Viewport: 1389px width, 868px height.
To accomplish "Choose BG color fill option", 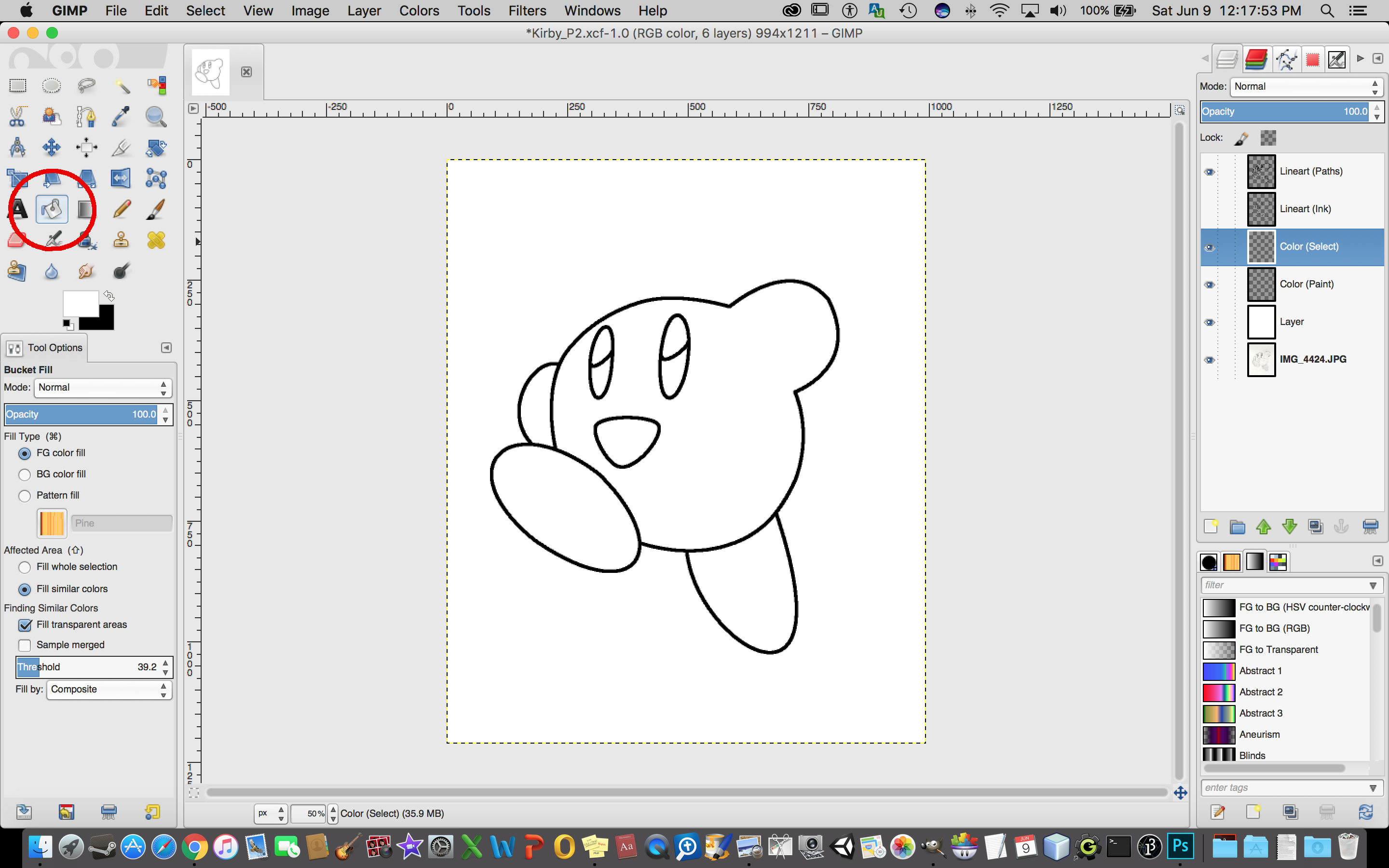I will [x=25, y=475].
